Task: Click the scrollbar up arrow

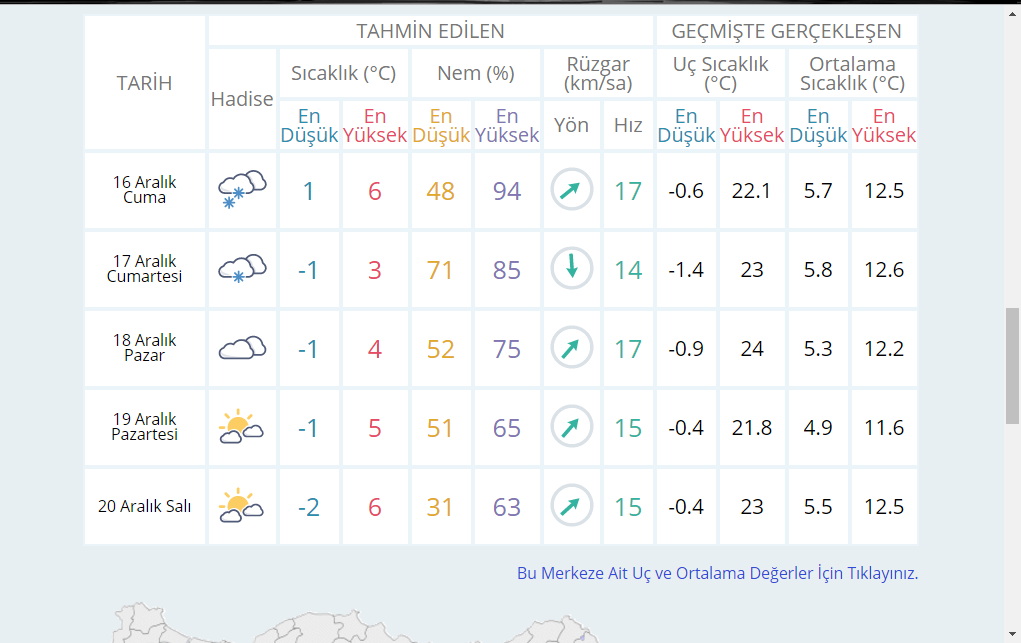Action: point(1012,14)
